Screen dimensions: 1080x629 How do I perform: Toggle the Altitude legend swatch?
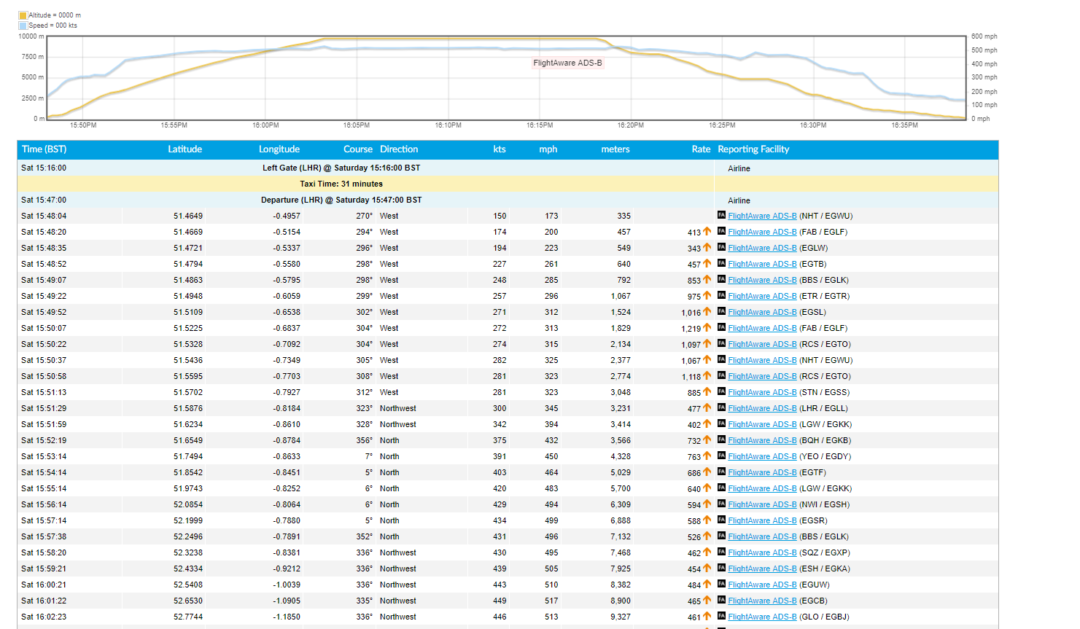click(x=22, y=16)
